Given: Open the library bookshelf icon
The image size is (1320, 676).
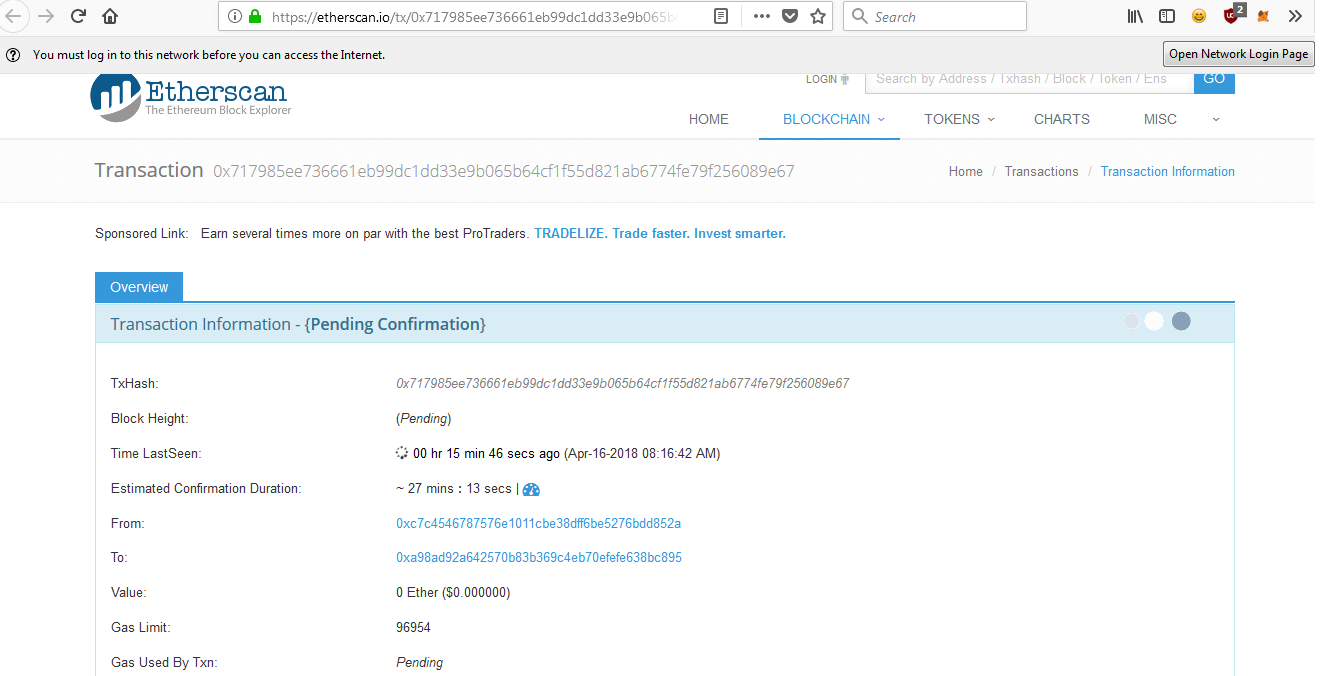Looking at the screenshot, I should coord(1135,17).
